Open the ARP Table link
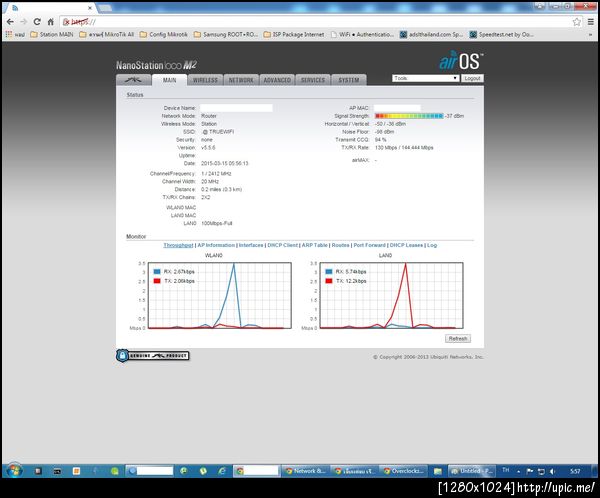 [315, 245]
